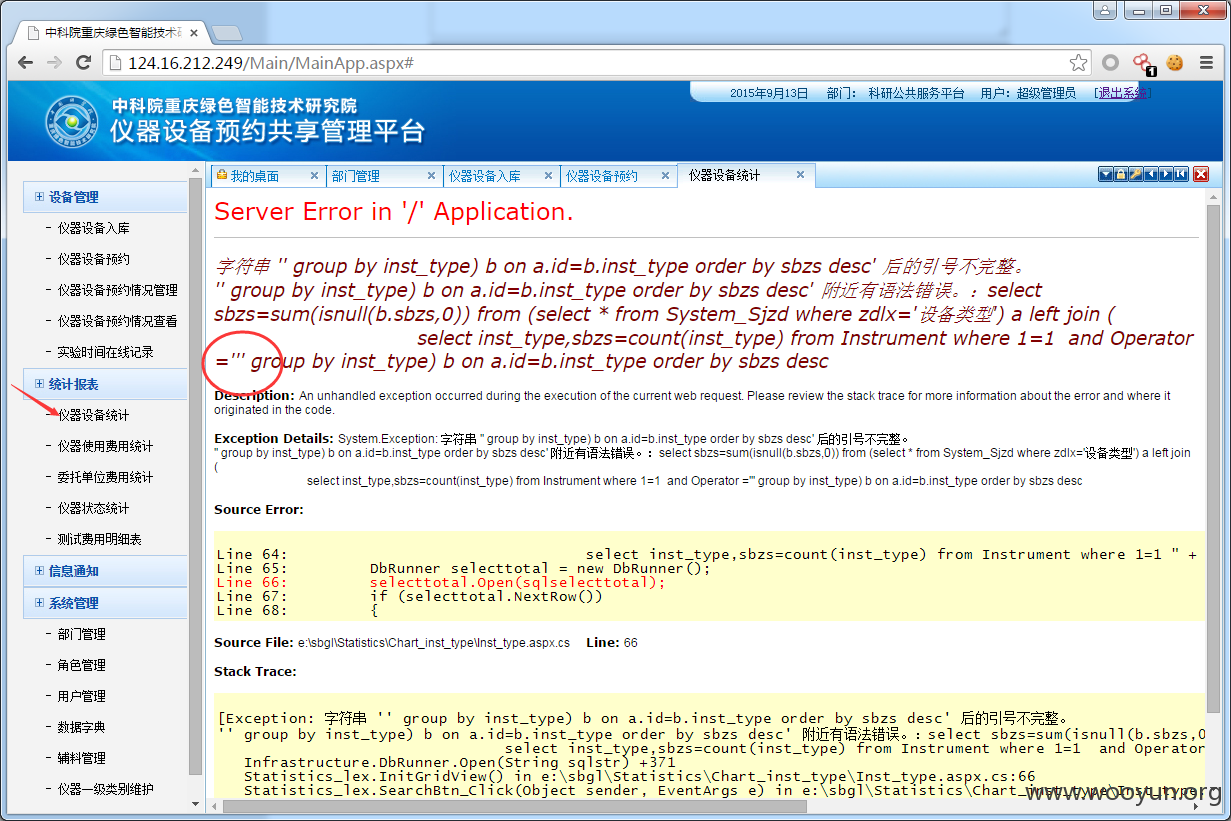Click the red X close-all tabs icon
The height and width of the screenshot is (821, 1231).
tap(1201, 174)
